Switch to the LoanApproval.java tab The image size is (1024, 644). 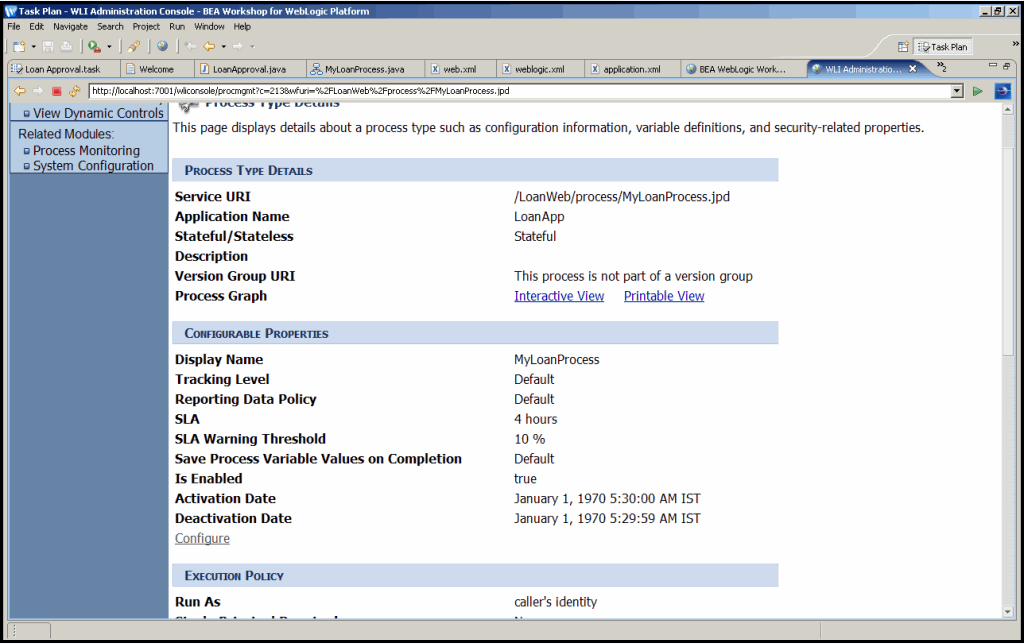pos(249,69)
